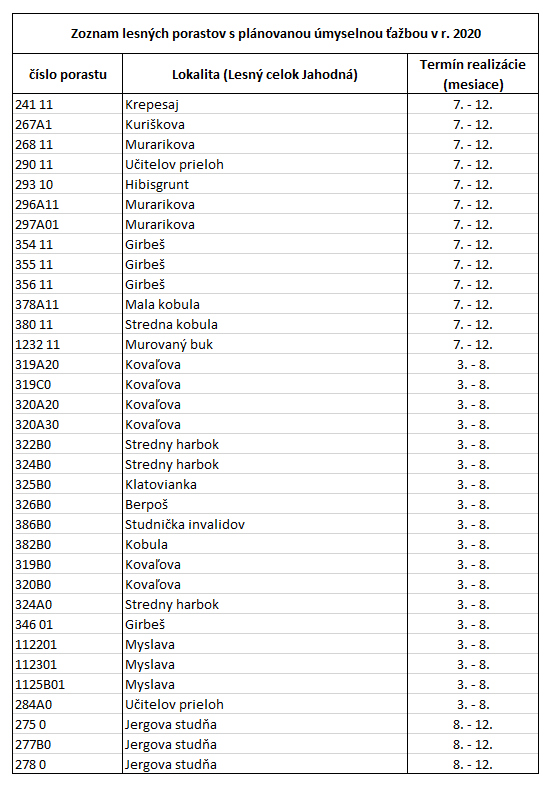This screenshot has width=551, height=786.
Task: Select stand number 1125B01 cell
Action: click(68, 684)
